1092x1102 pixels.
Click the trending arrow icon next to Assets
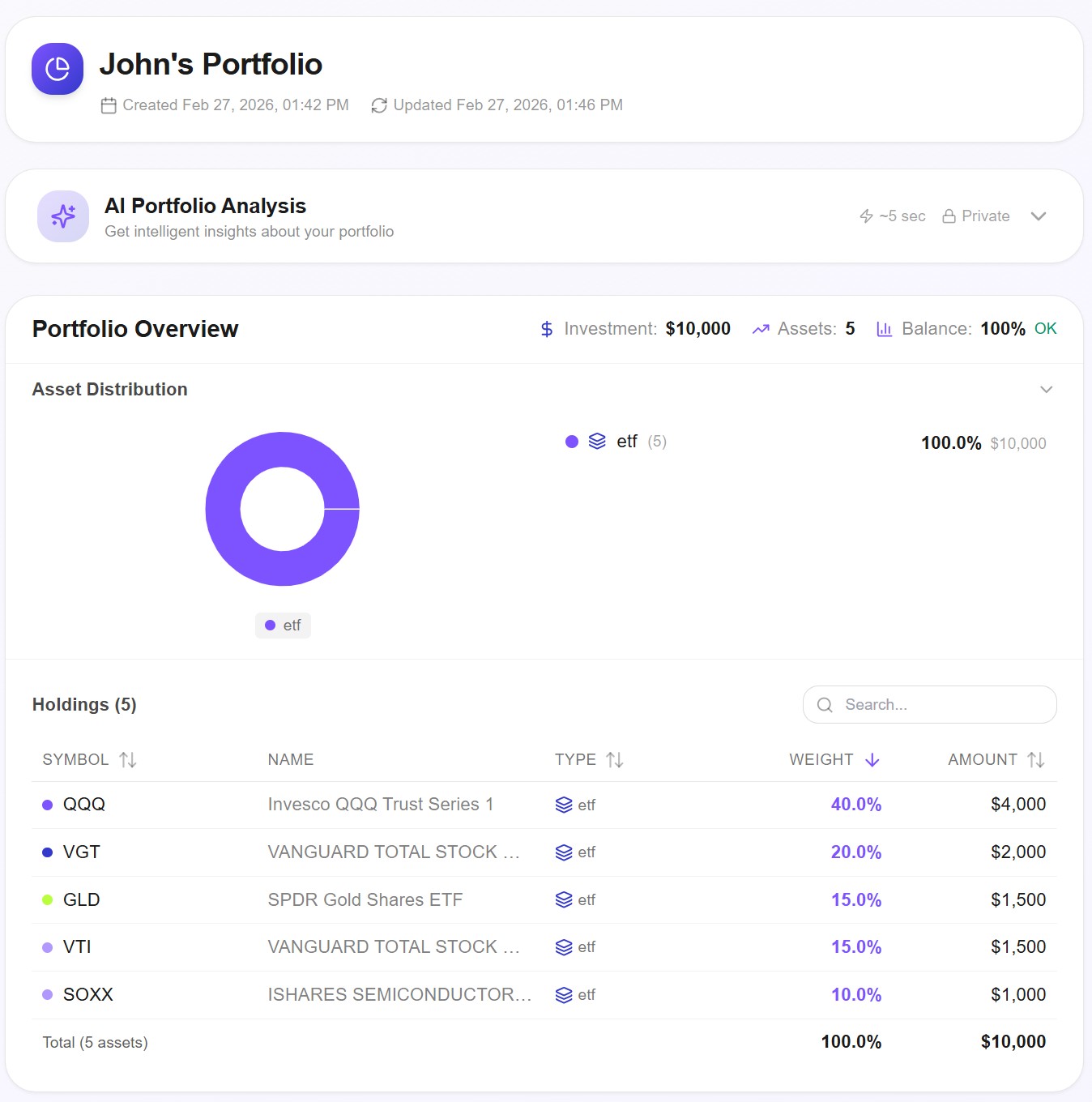pyautogui.click(x=760, y=329)
